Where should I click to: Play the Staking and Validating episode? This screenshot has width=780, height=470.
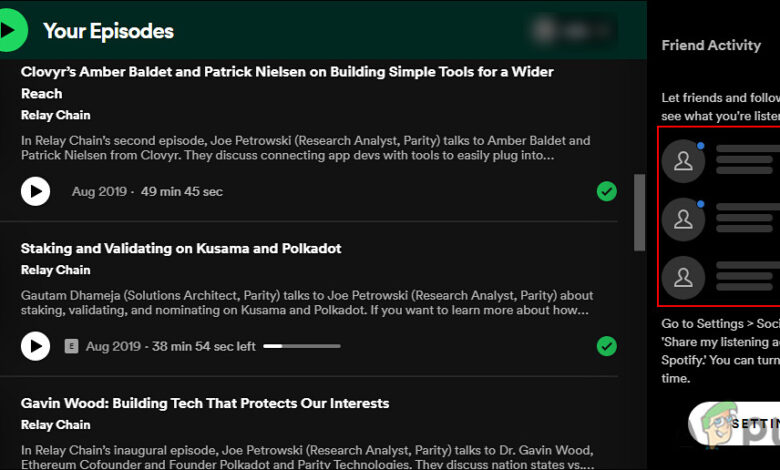pos(36,346)
